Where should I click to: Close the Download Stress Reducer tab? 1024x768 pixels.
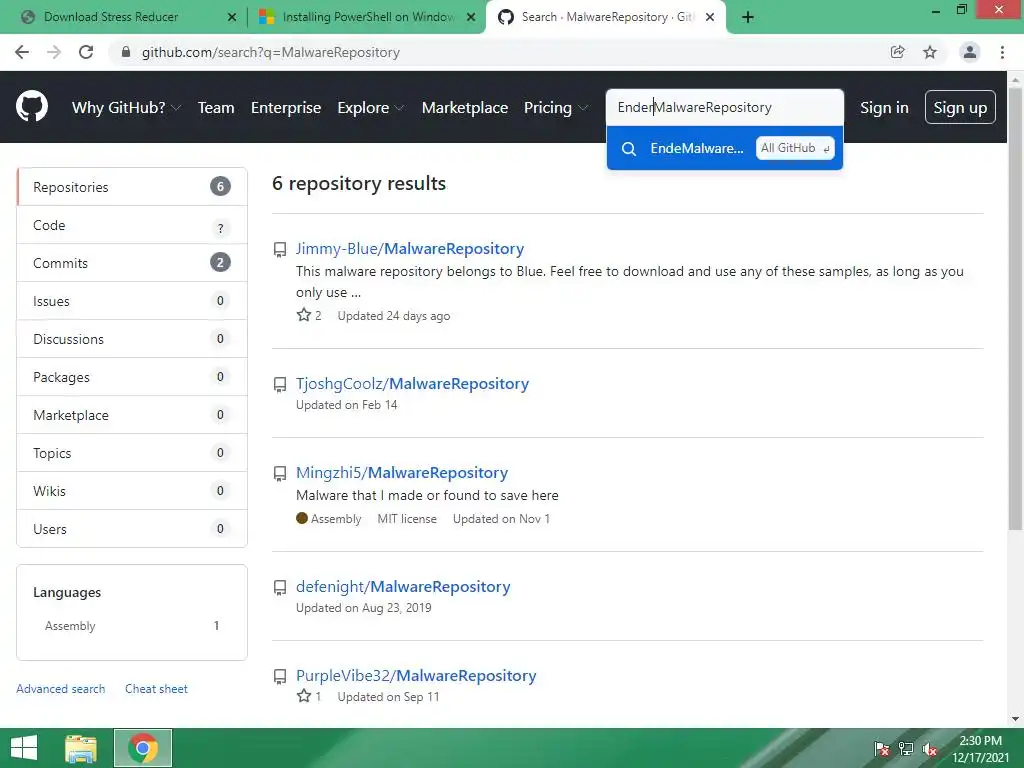point(232,17)
